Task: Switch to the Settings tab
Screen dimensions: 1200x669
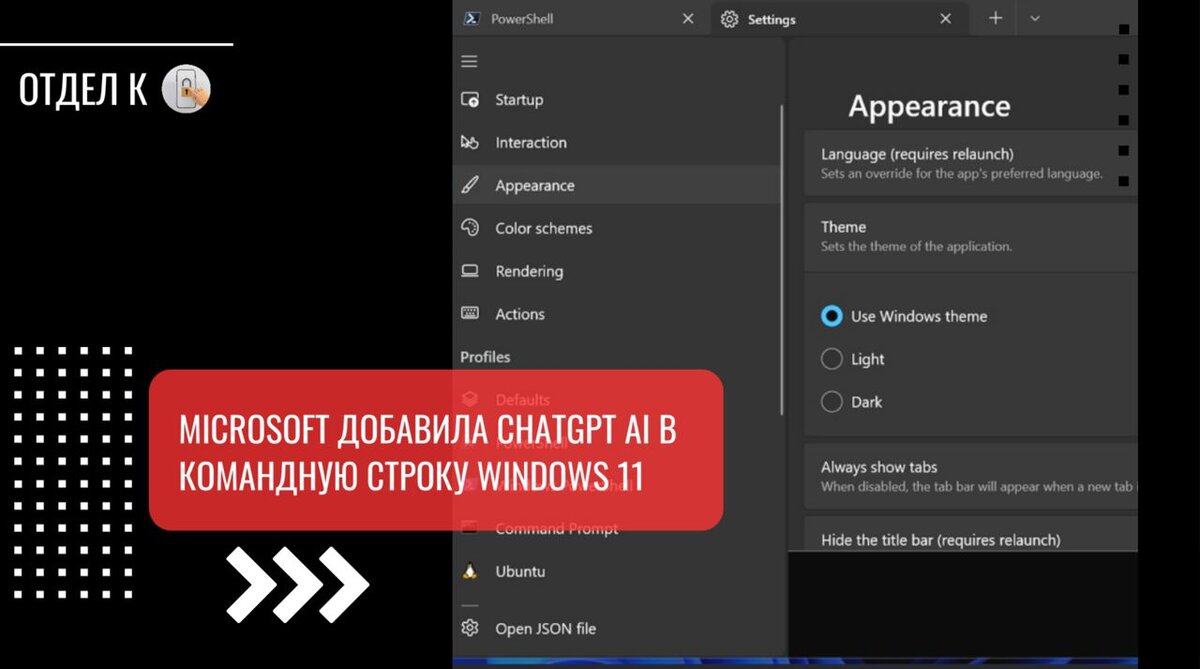Action: [839, 19]
